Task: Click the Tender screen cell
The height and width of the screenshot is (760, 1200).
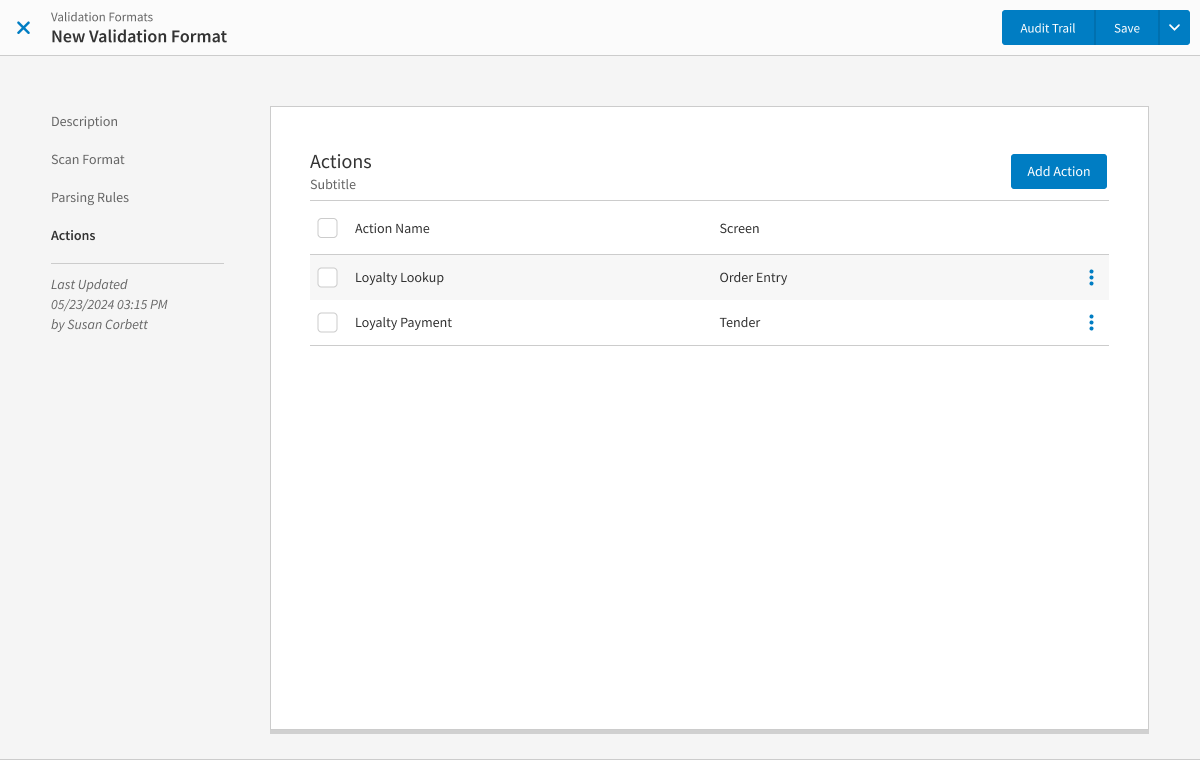Action: click(740, 322)
